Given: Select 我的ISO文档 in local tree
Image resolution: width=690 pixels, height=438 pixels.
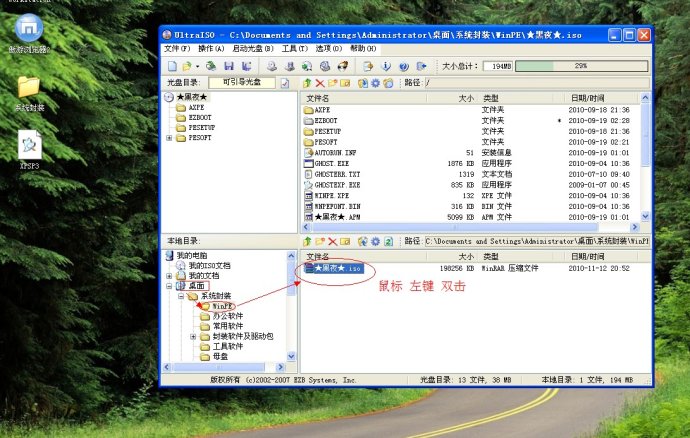Looking at the screenshot, I should coord(209,265).
